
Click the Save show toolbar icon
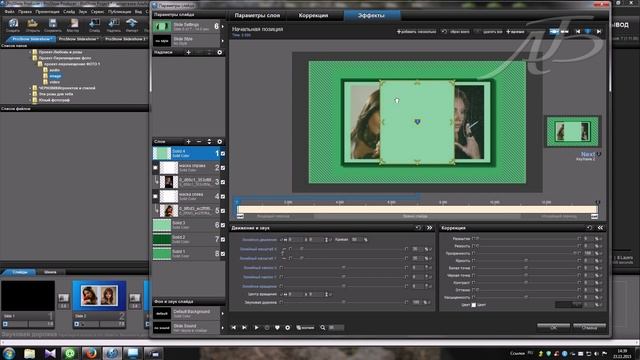click(53, 24)
